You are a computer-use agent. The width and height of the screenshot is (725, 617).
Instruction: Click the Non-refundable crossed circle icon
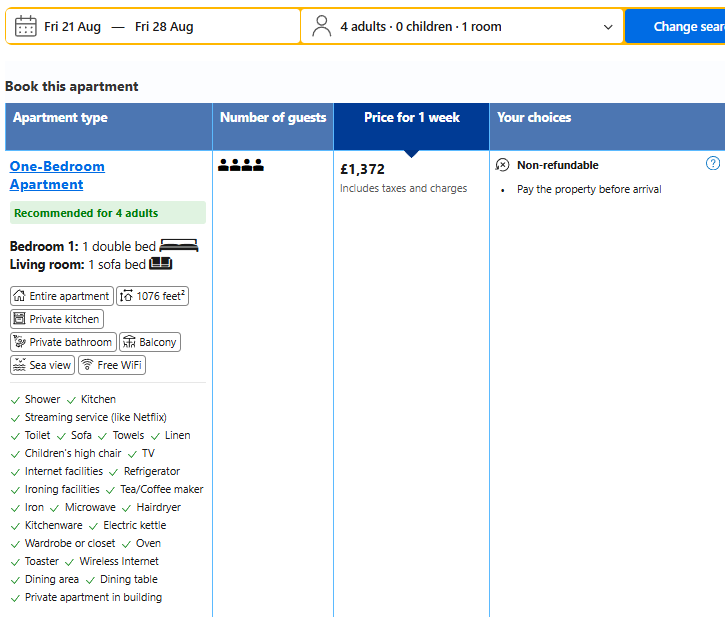[x=502, y=165]
